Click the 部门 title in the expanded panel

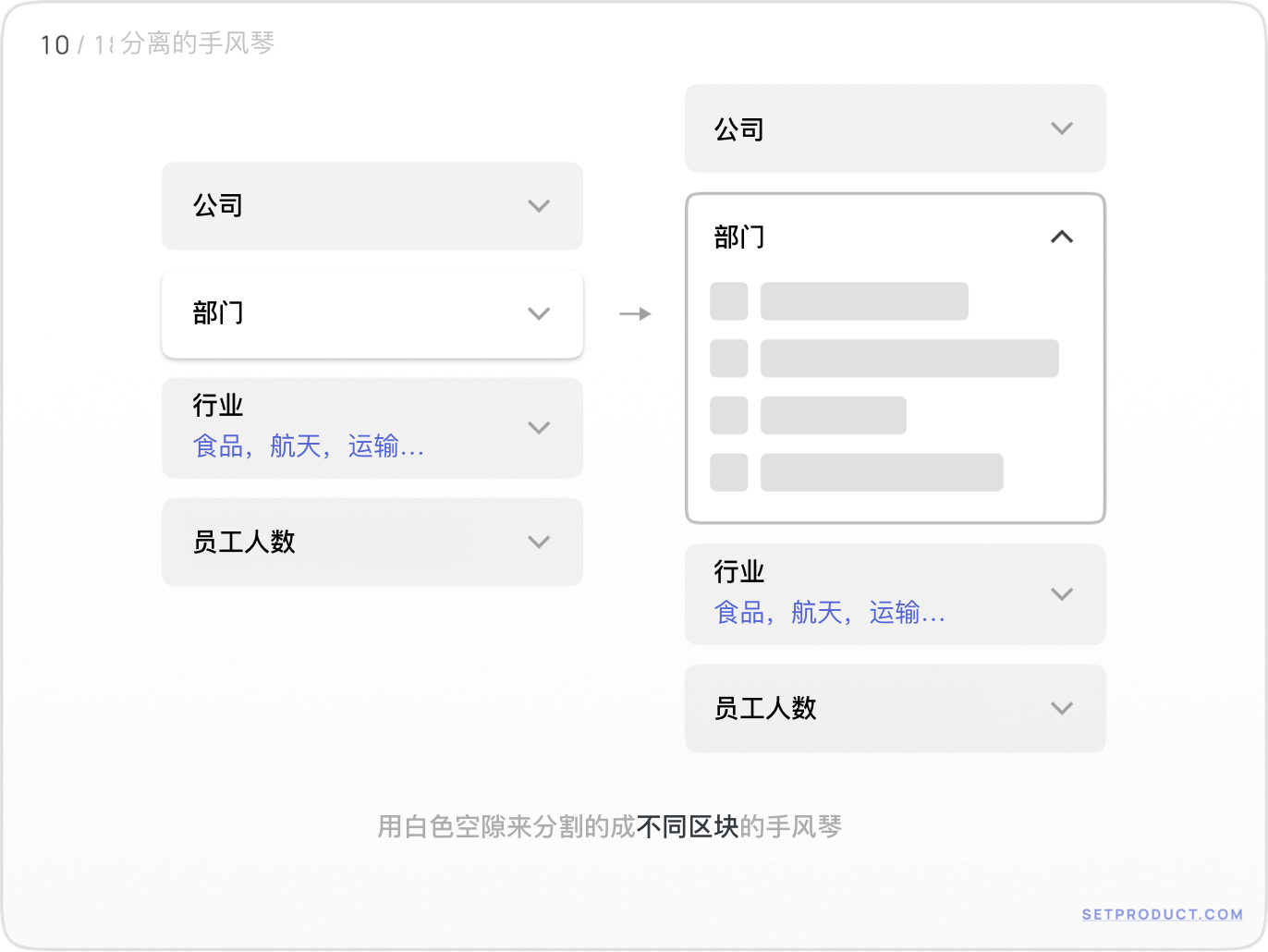click(739, 238)
